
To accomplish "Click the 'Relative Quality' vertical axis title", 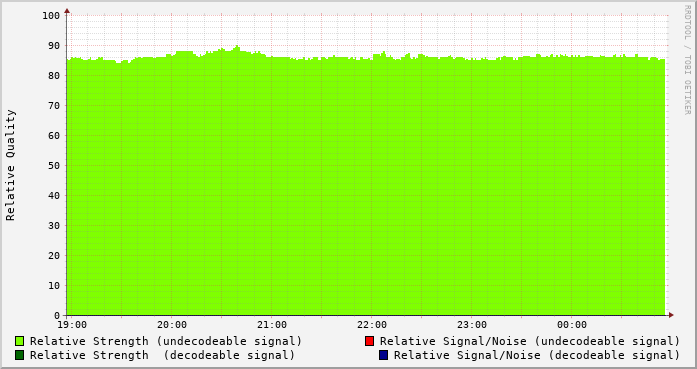I will pos(10,165).
